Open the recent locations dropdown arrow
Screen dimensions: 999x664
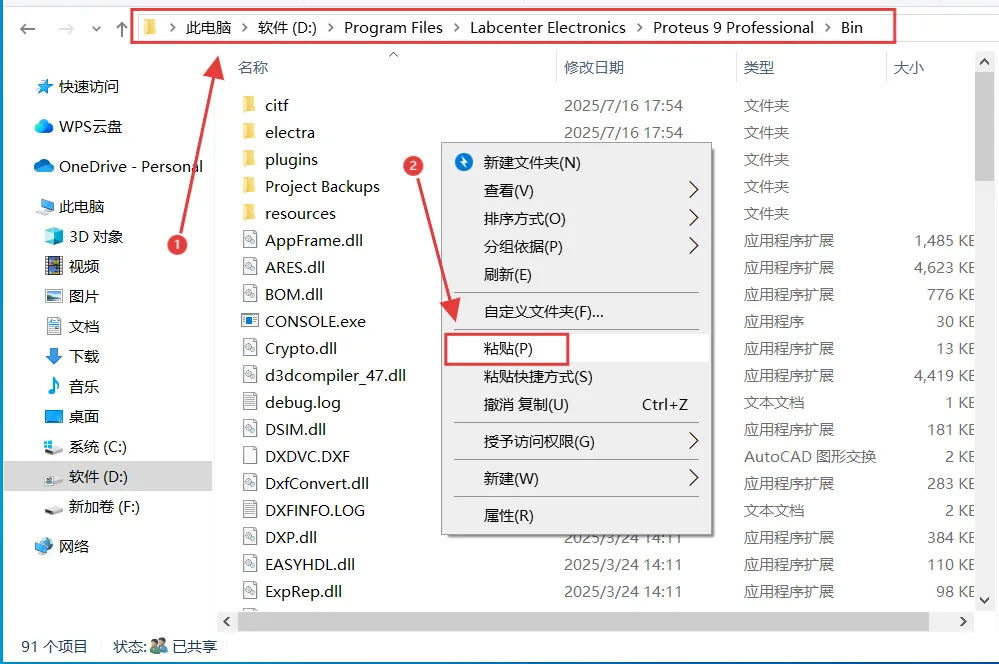(96, 29)
